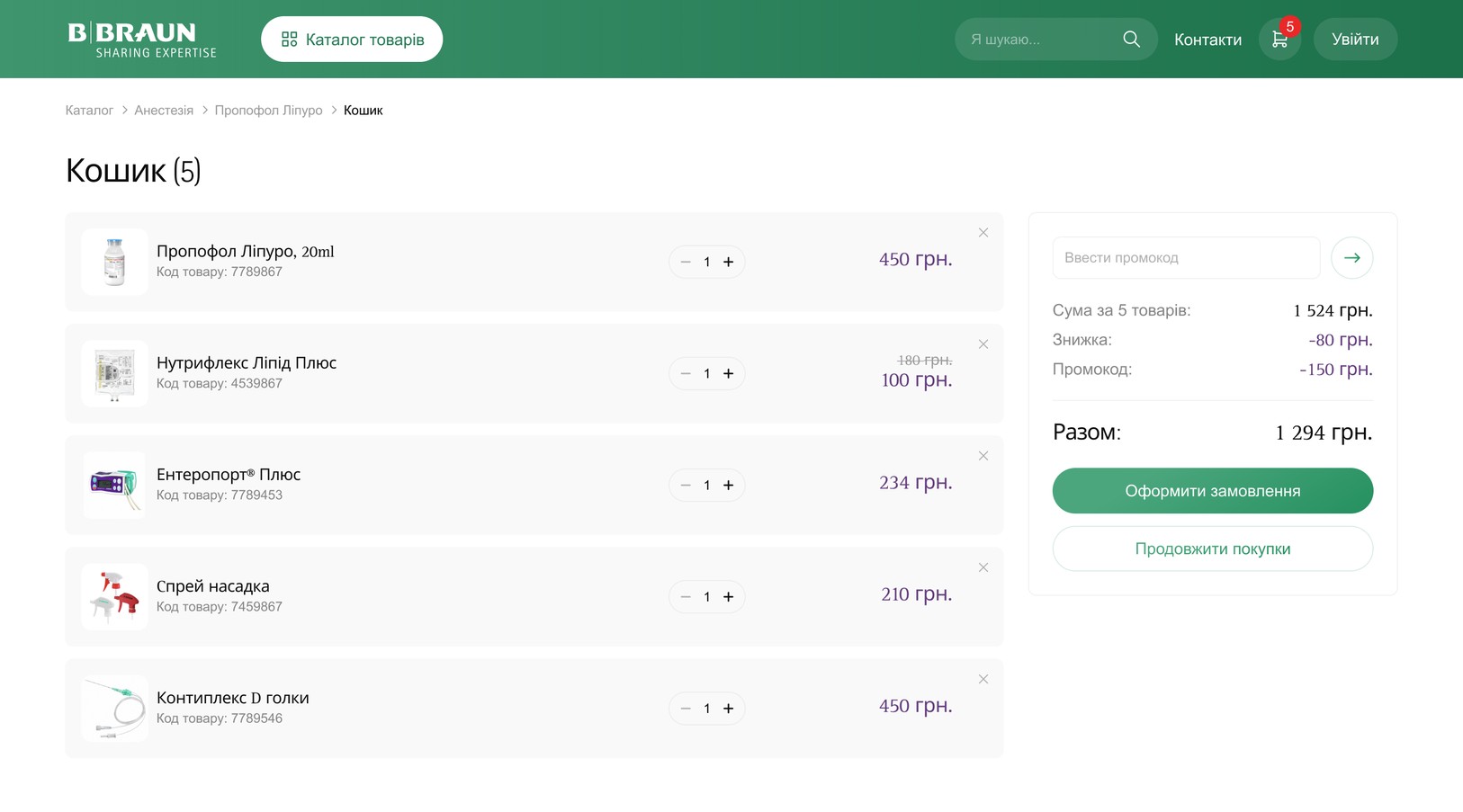Screen dimensions: 1463x812
Task: Click the B Braun logo
Action: tap(142, 40)
